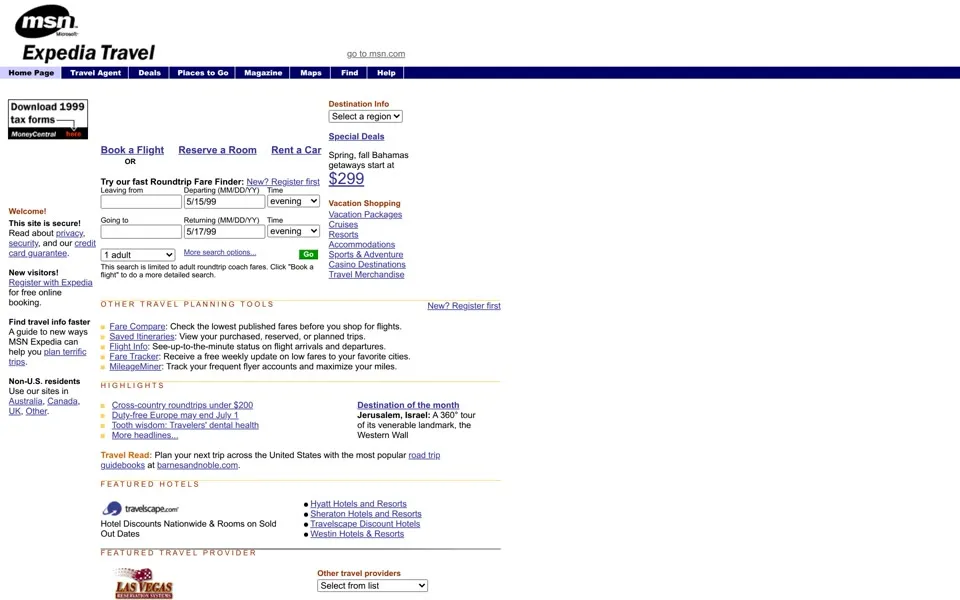This screenshot has height=600, width=960.
Task: Follow the go to msn.com link
Action: coord(376,54)
